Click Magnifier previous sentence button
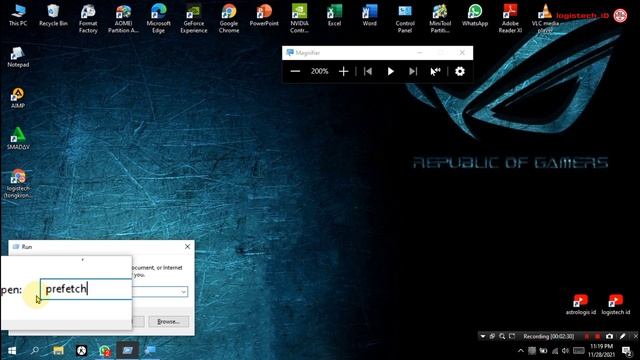The width and height of the screenshot is (640, 360). (x=368, y=71)
